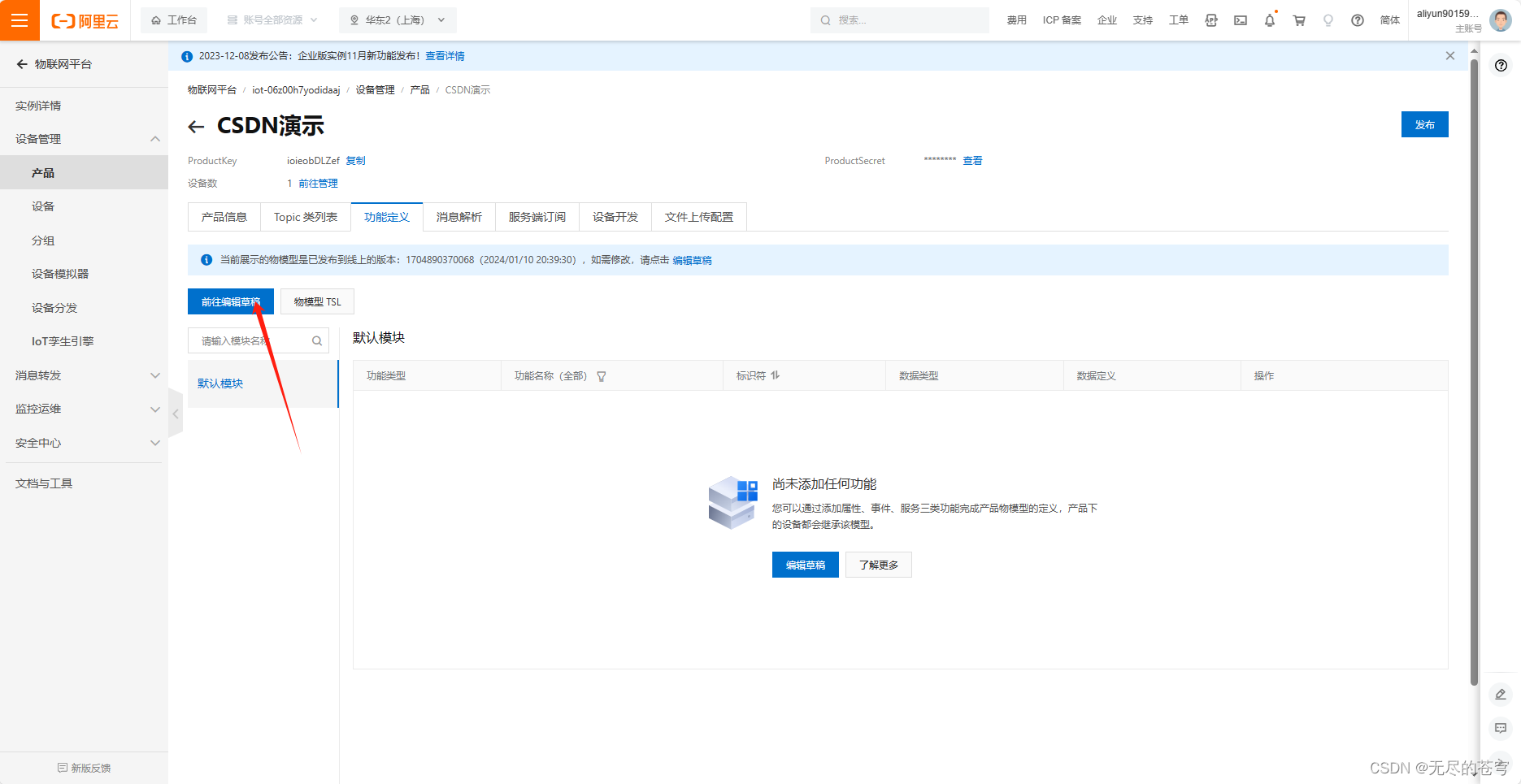The height and width of the screenshot is (784, 1521).
Task: Open the 企业 menu
Action: click(1107, 20)
